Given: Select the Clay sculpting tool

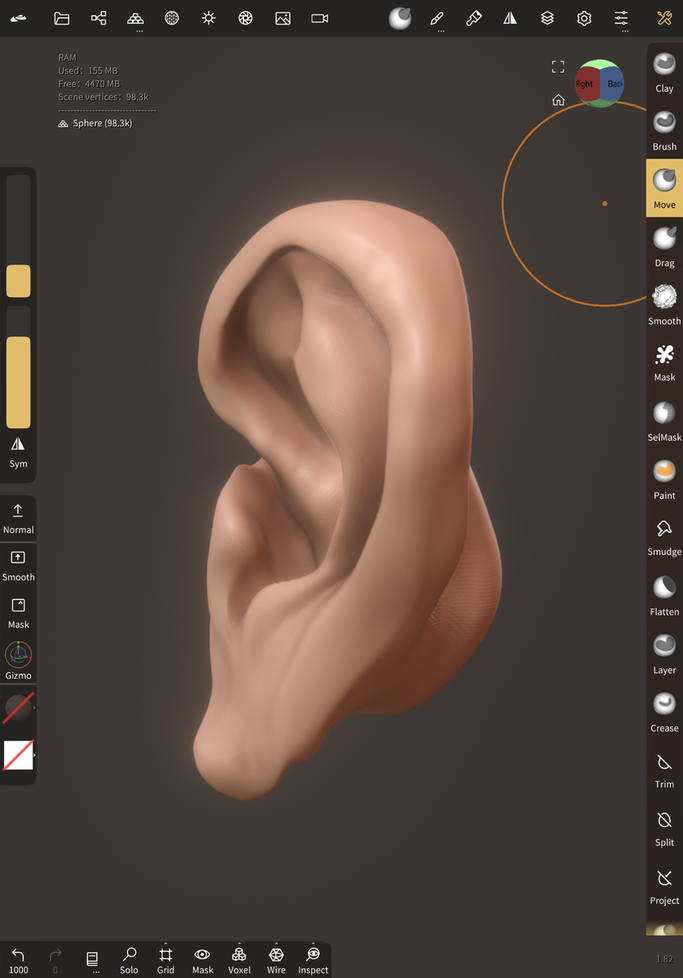Looking at the screenshot, I should tap(664, 70).
